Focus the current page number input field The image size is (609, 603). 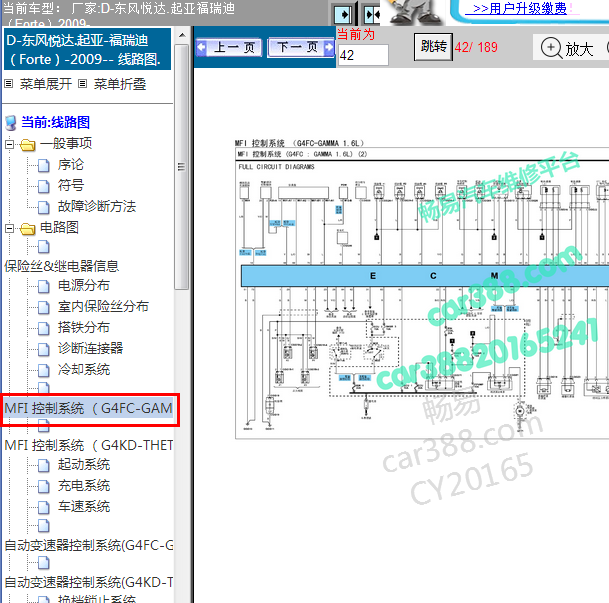363,55
